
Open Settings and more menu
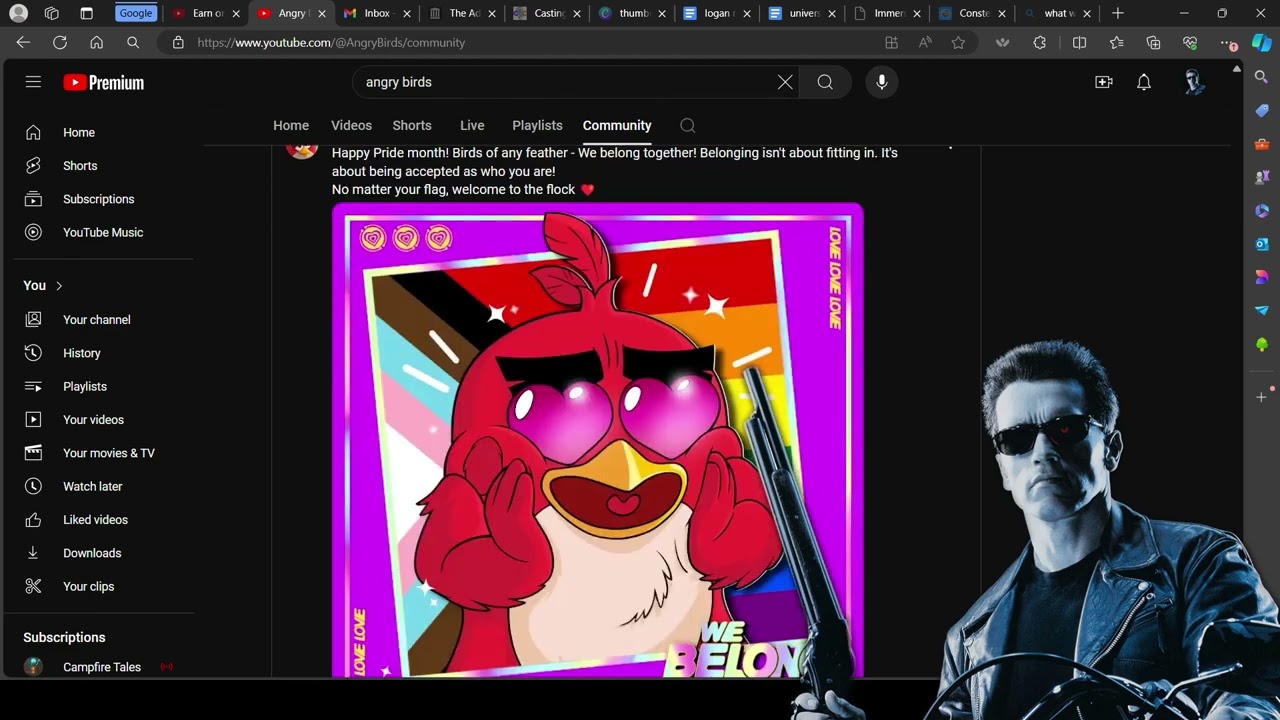pyautogui.click(x=1227, y=43)
